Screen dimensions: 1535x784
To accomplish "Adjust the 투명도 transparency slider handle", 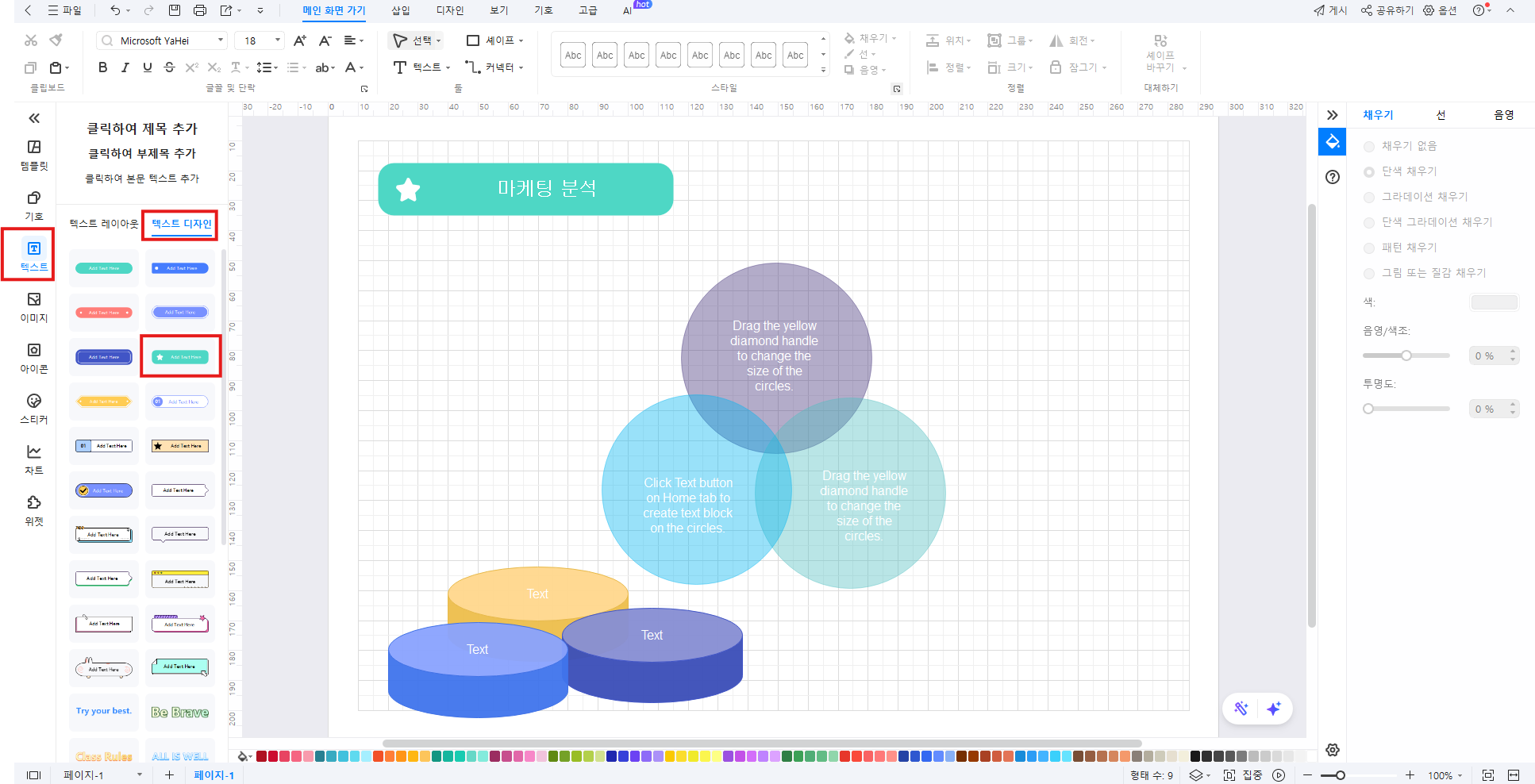I will [1368, 409].
